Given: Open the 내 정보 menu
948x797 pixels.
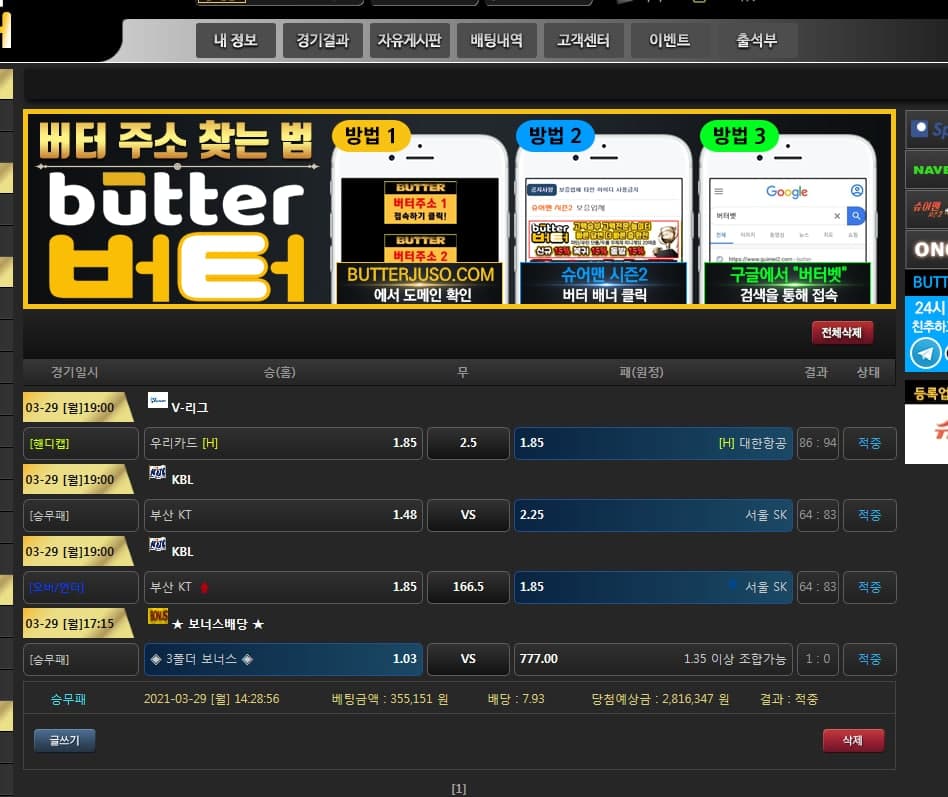Looking at the screenshot, I should point(236,41).
